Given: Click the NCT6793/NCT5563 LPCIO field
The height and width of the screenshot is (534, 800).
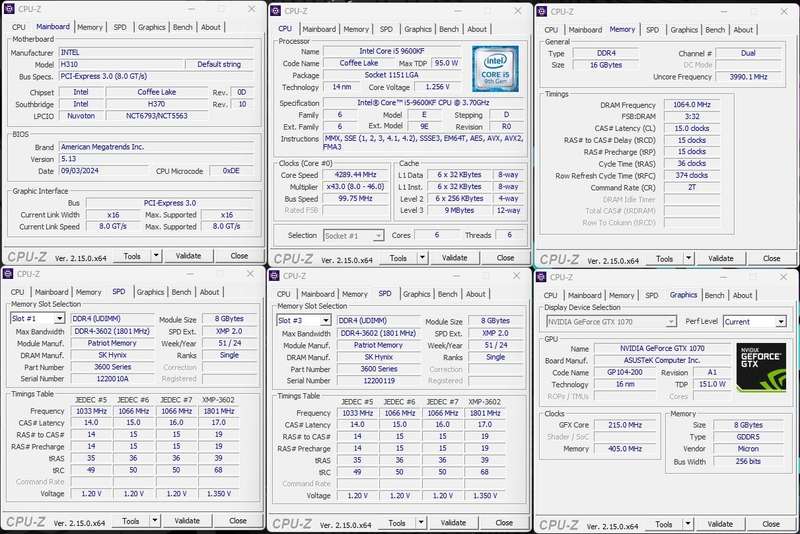Looking at the screenshot, I should click(157, 116).
